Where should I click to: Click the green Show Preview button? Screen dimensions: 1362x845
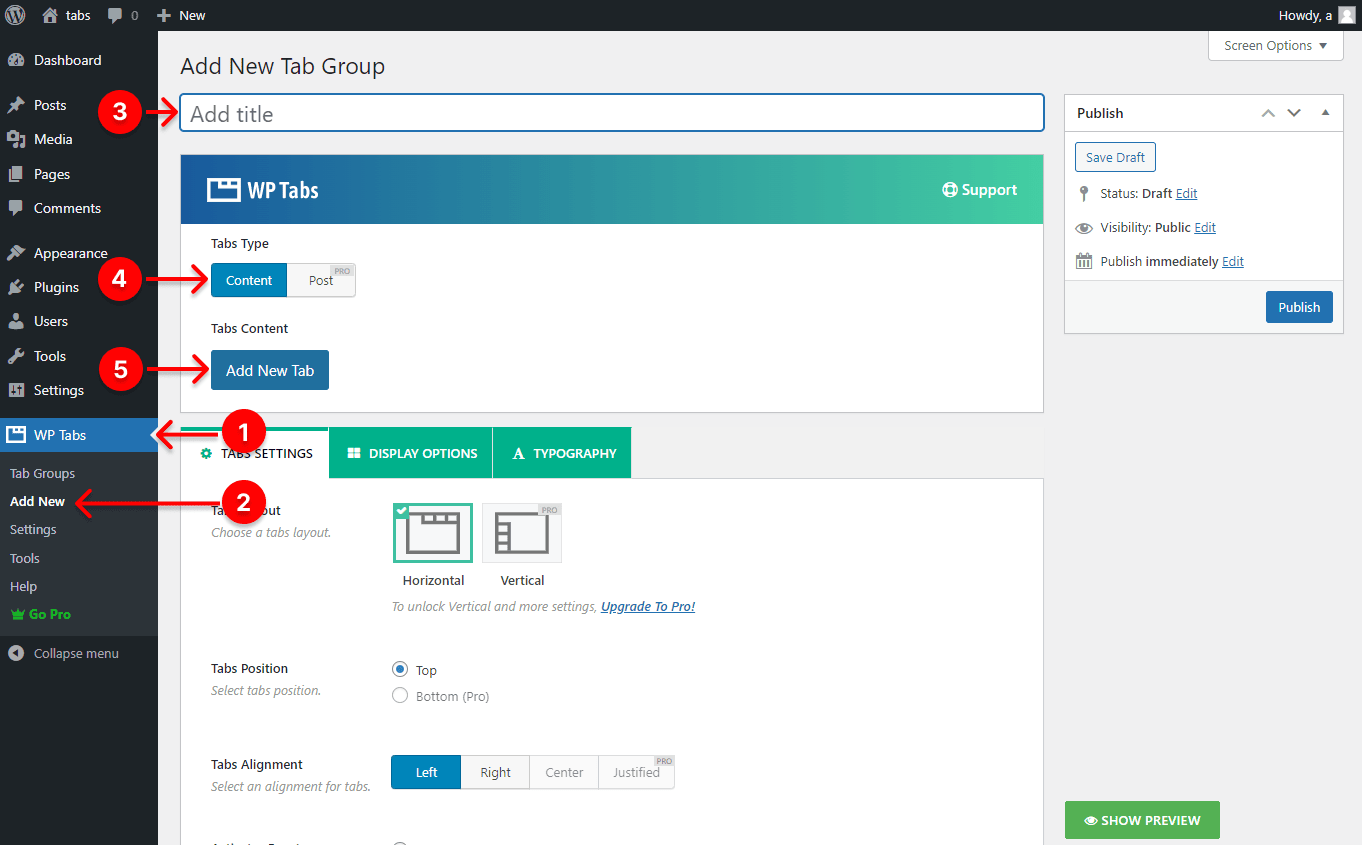pos(1142,820)
